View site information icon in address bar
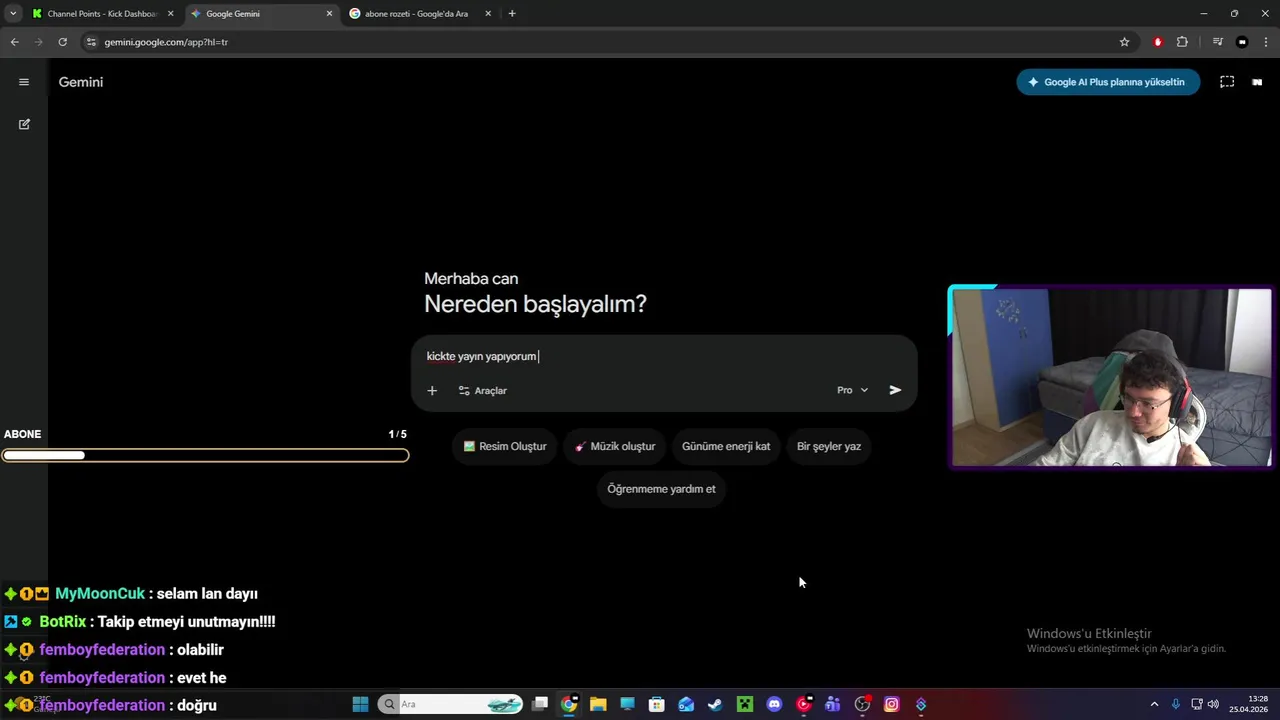This screenshot has height=720, width=1280. click(x=91, y=42)
